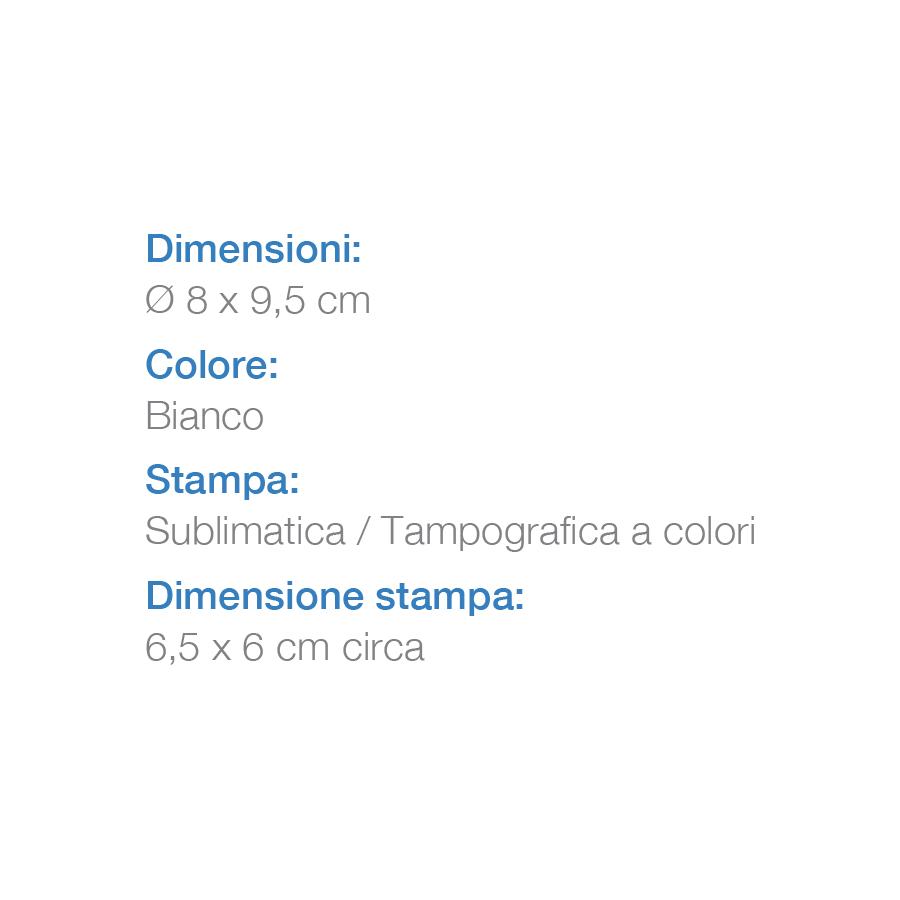Click the "x" between 6,5 and 6
The width and height of the screenshot is (900, 900).
pyautogui.click(x=220, y=649)
